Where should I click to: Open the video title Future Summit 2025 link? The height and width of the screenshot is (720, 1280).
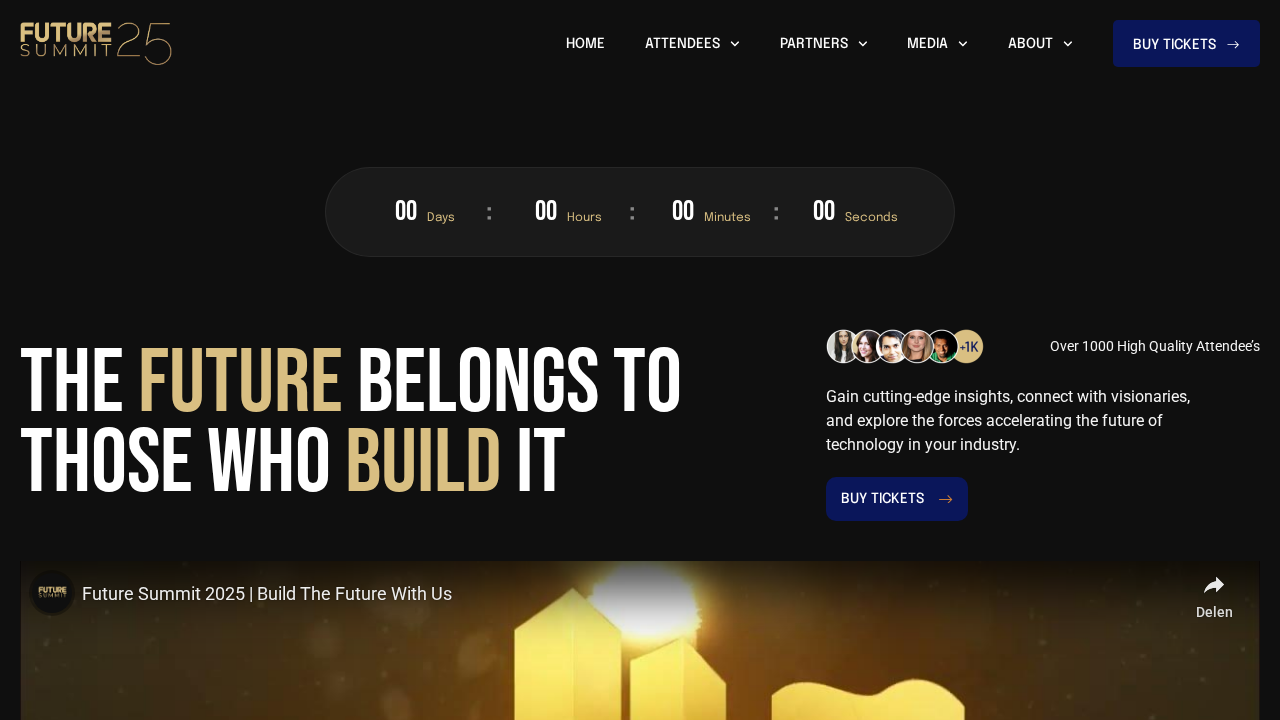(267, 594)
